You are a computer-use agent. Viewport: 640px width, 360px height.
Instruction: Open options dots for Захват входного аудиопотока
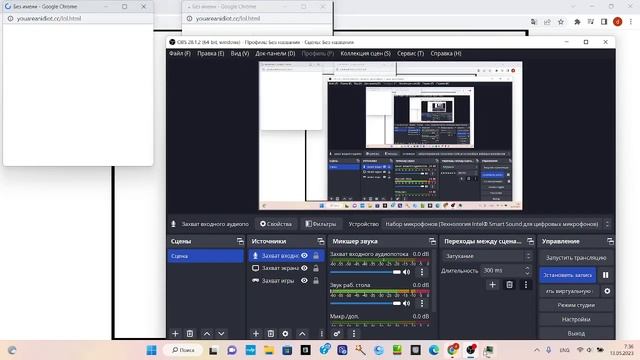(x=422, y=272)
